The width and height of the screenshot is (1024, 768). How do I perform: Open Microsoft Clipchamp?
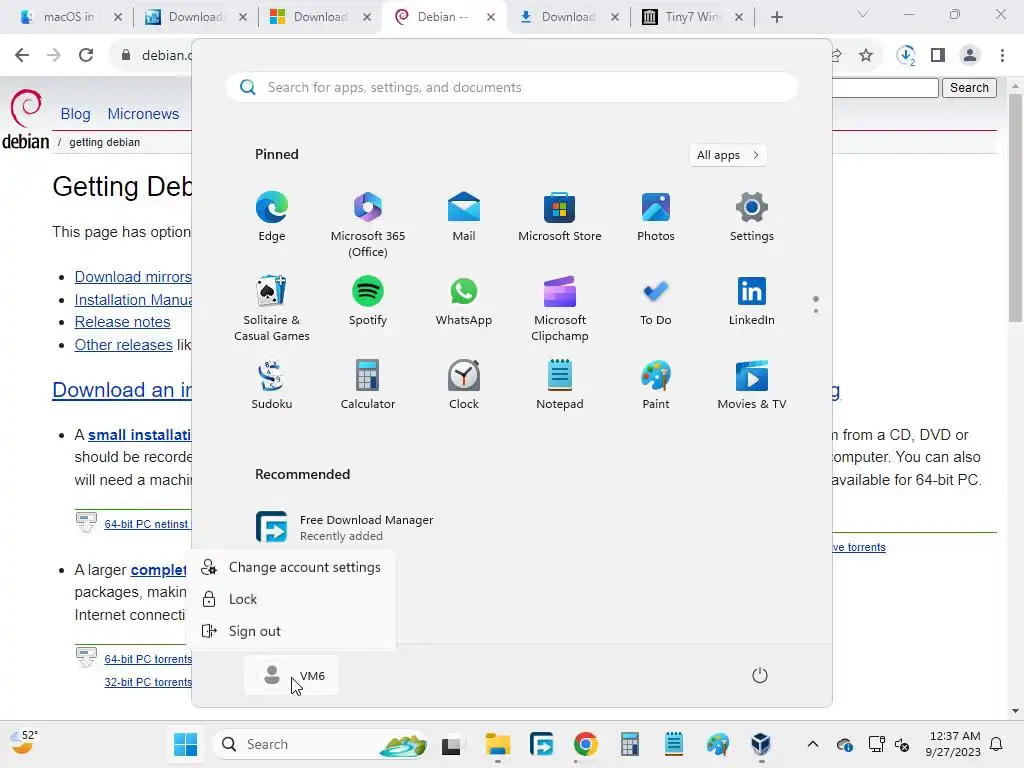coord(560,308)
